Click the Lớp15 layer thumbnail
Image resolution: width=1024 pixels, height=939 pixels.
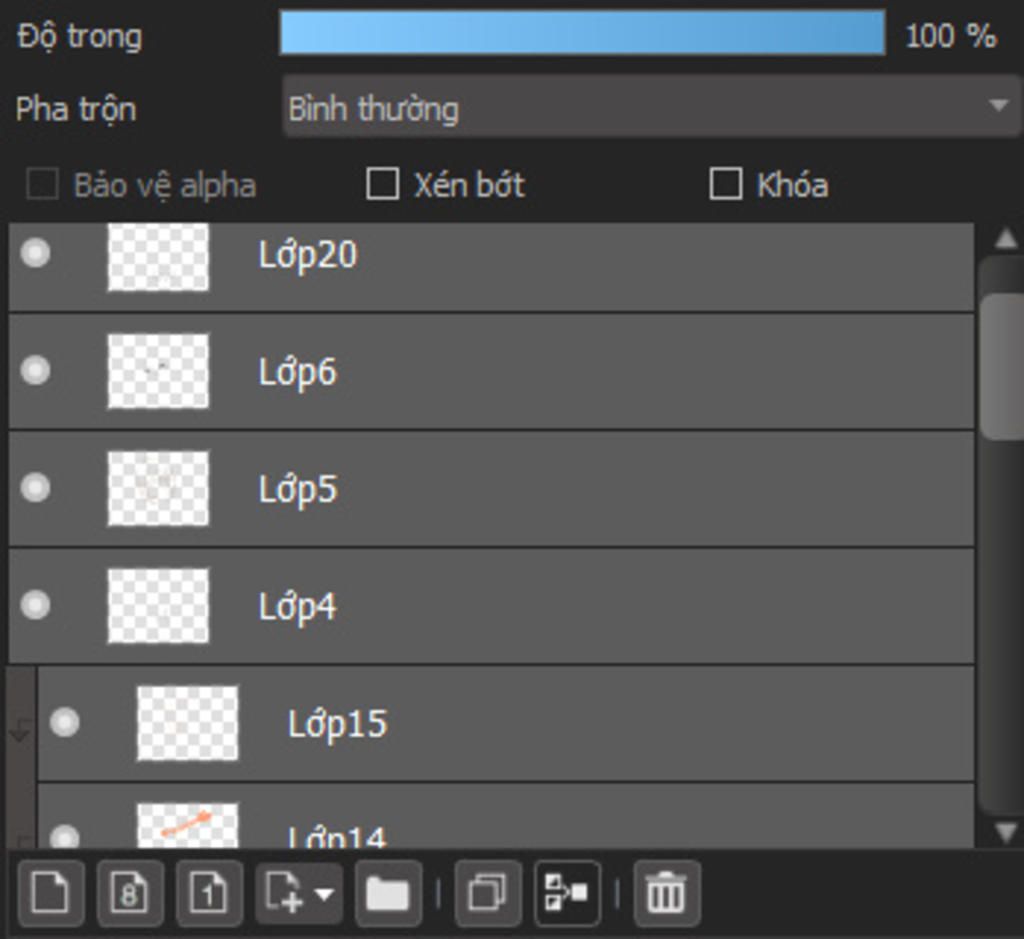[188, 723]
